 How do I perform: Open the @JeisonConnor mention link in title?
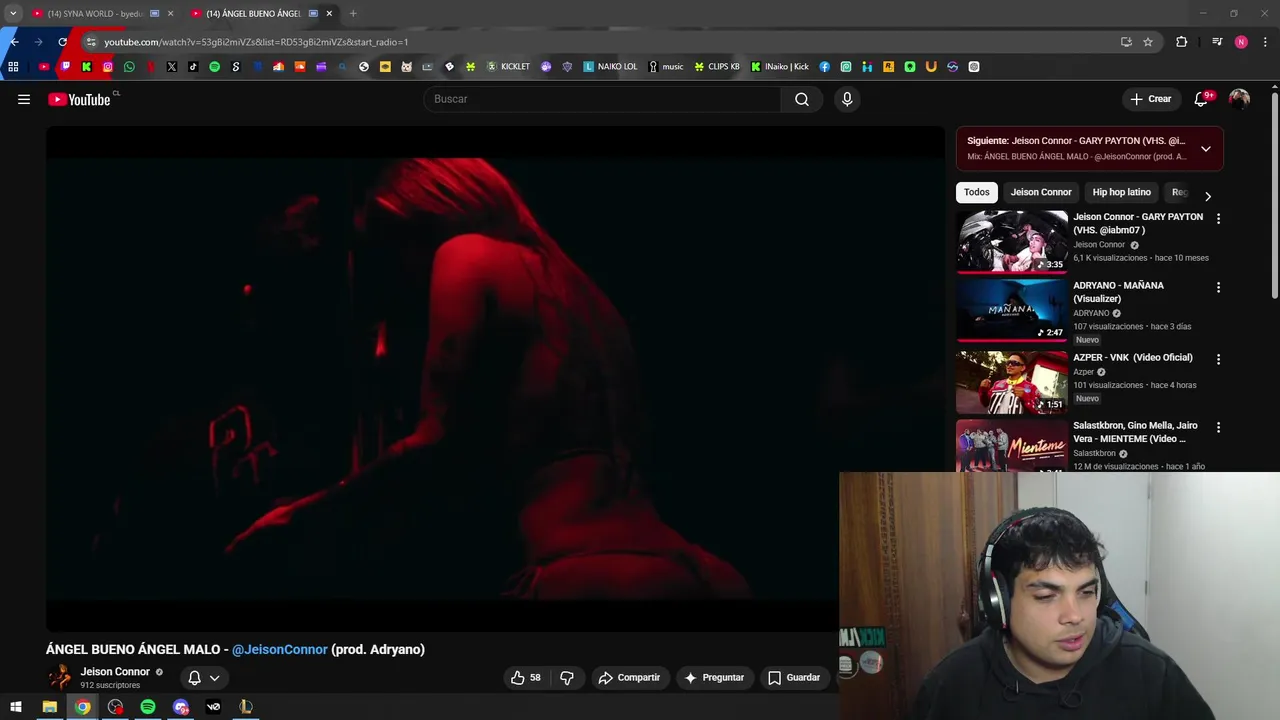click(x=280, y=649)
